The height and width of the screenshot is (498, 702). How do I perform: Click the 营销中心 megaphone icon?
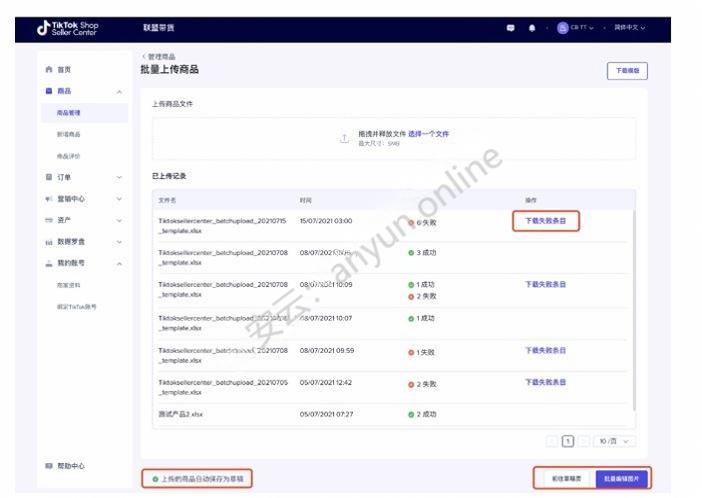49,198
